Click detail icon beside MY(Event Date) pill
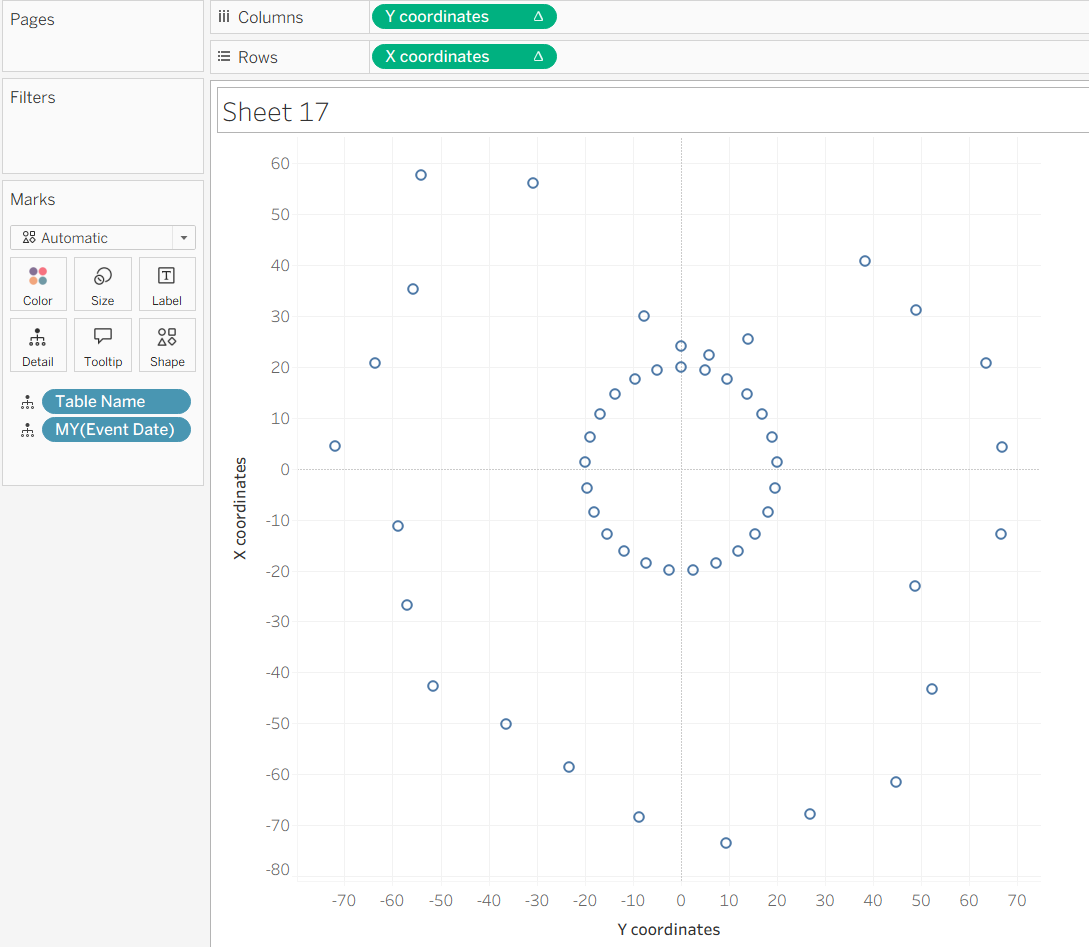Screen dimensions: 1089x947 [x=27, y=430]
